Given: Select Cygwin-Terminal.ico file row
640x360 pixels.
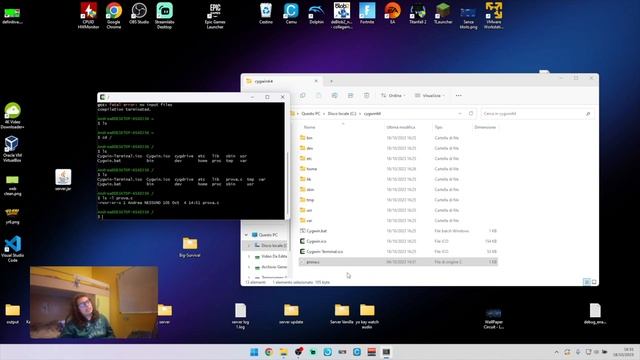Looking at the screenshot, I should point(398,252).
